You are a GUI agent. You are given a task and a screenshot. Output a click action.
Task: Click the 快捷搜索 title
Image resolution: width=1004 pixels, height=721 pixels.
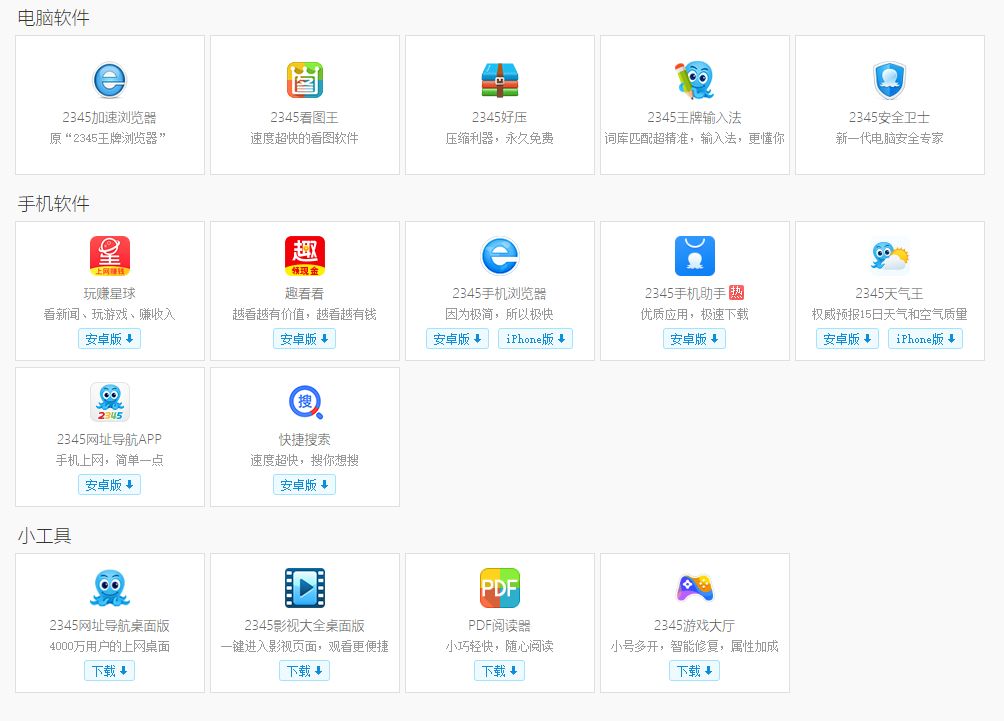(x=305, y=439)
